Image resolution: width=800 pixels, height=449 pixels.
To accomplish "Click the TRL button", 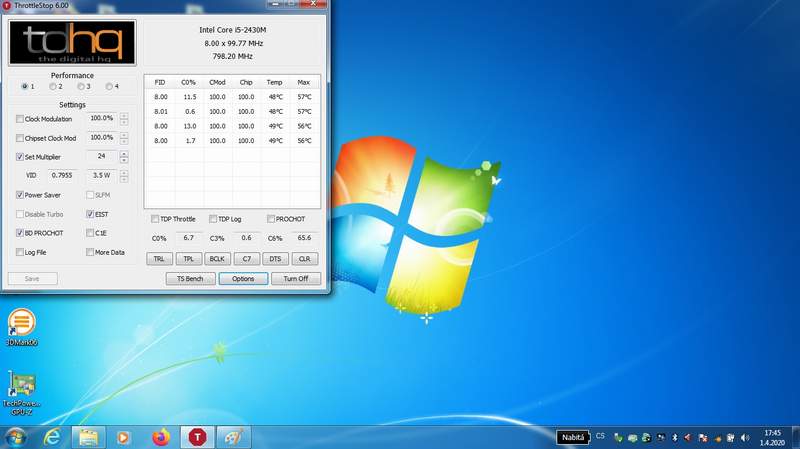I will (x=159, y=259).
